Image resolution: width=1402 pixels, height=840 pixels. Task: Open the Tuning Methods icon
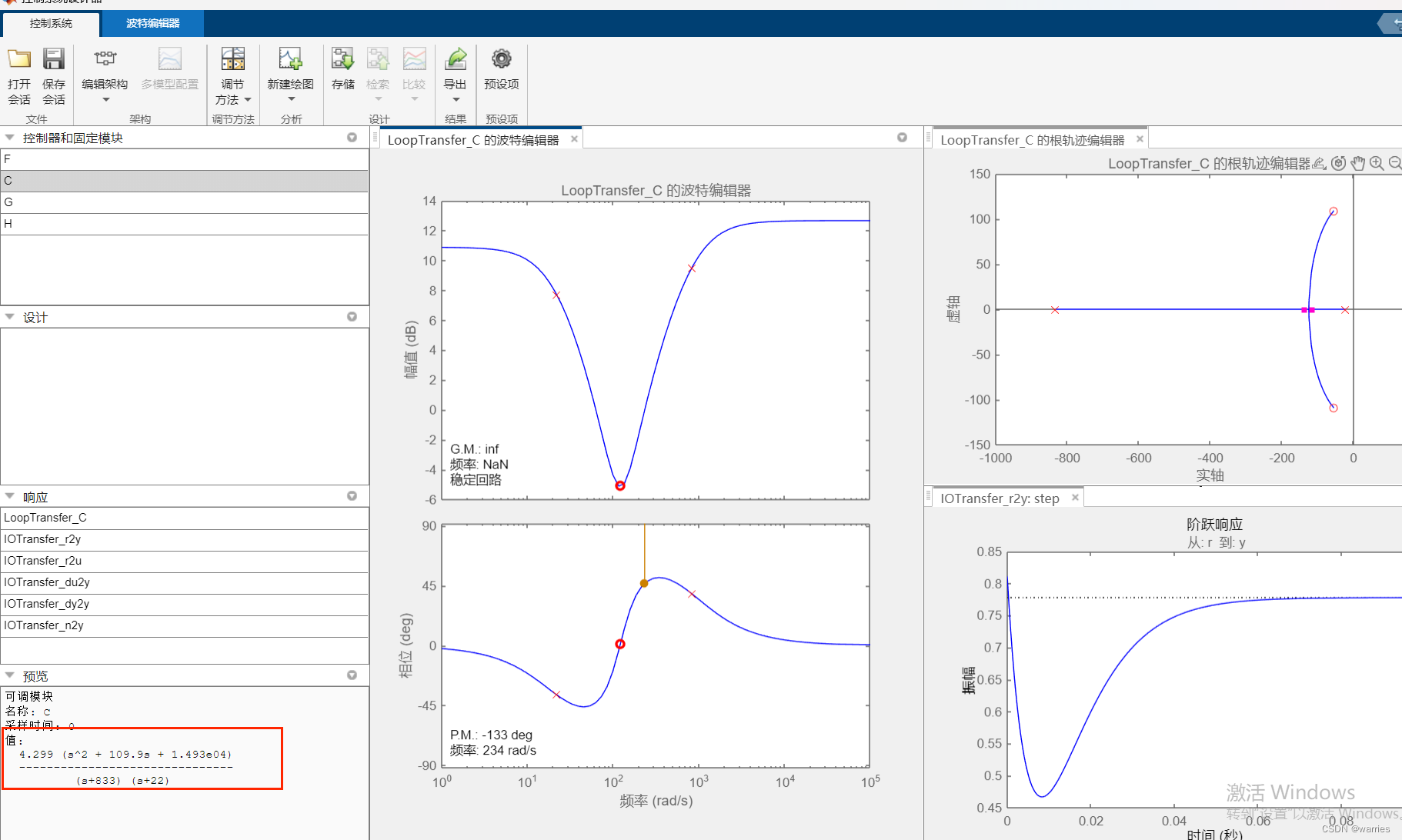(233, 59)
